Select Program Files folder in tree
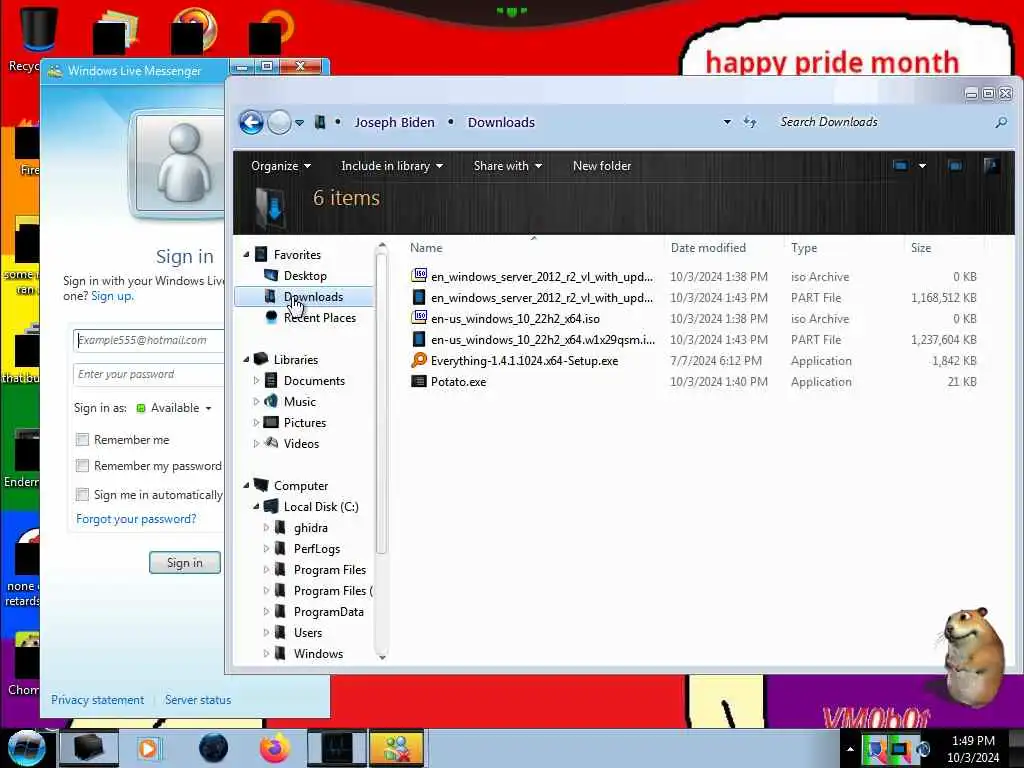The width and height of the screenshot is (1024, 768). (x=330, y=569)
